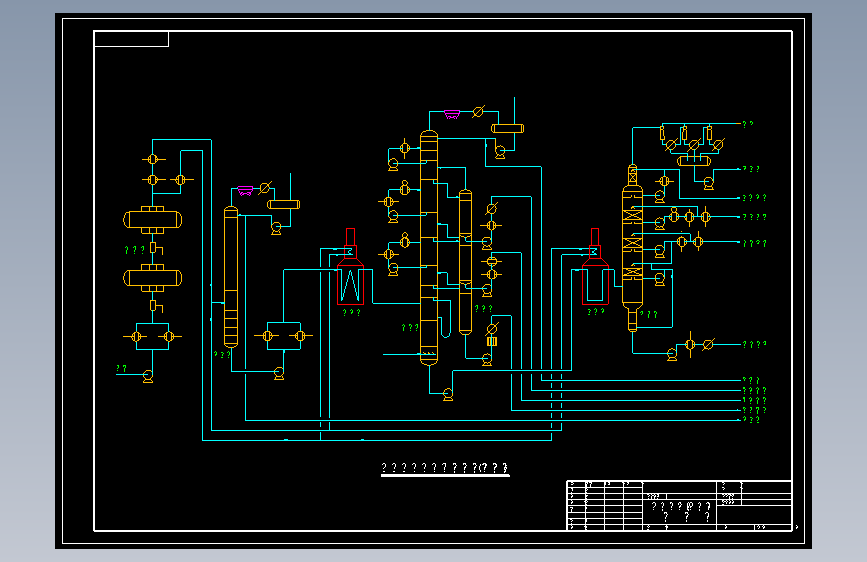Click the empty white box in the top-left corner
The height and width of the screenshot is (562, 867).
coord(132,39)
